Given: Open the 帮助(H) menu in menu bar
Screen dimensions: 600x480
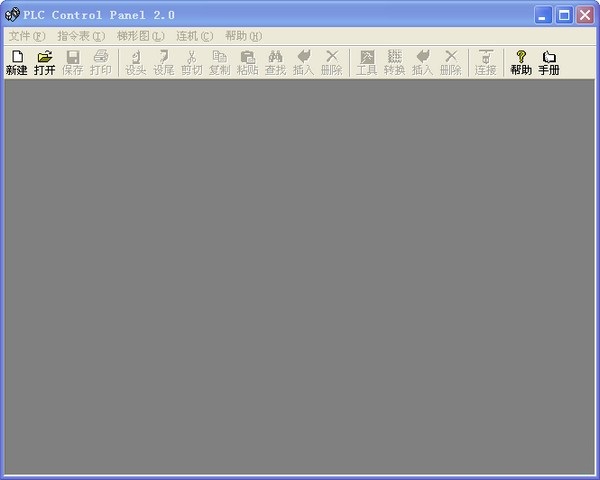Looking at the screenshot, I should coord(243,36).
